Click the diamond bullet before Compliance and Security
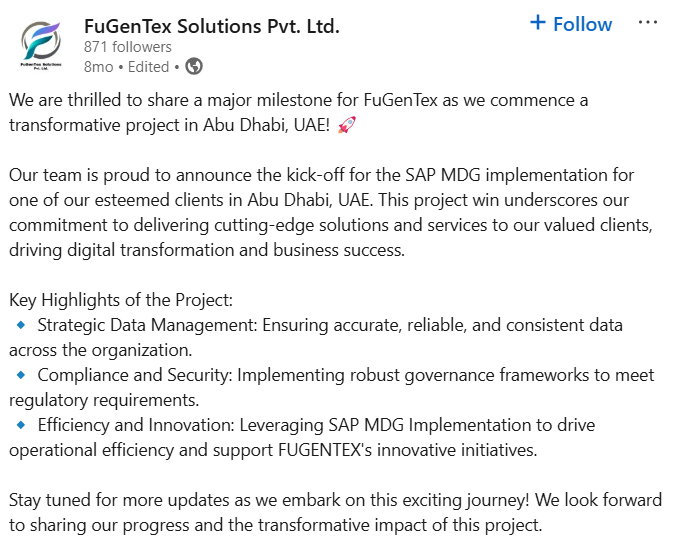 coord(21,375)
